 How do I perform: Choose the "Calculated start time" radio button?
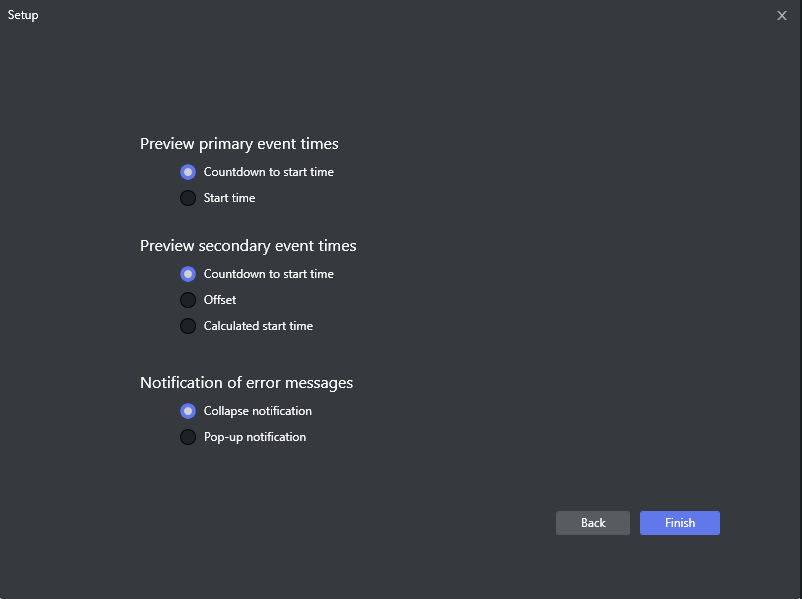188,326
